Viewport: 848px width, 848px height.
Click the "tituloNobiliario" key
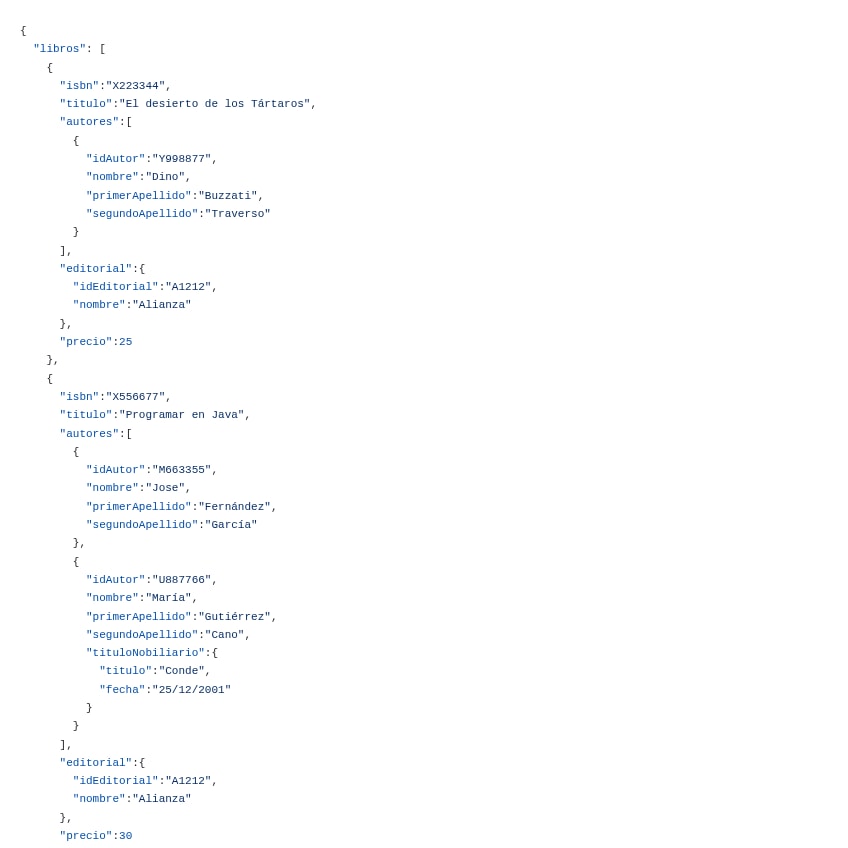pyautogui.click(x=145, y=653)
